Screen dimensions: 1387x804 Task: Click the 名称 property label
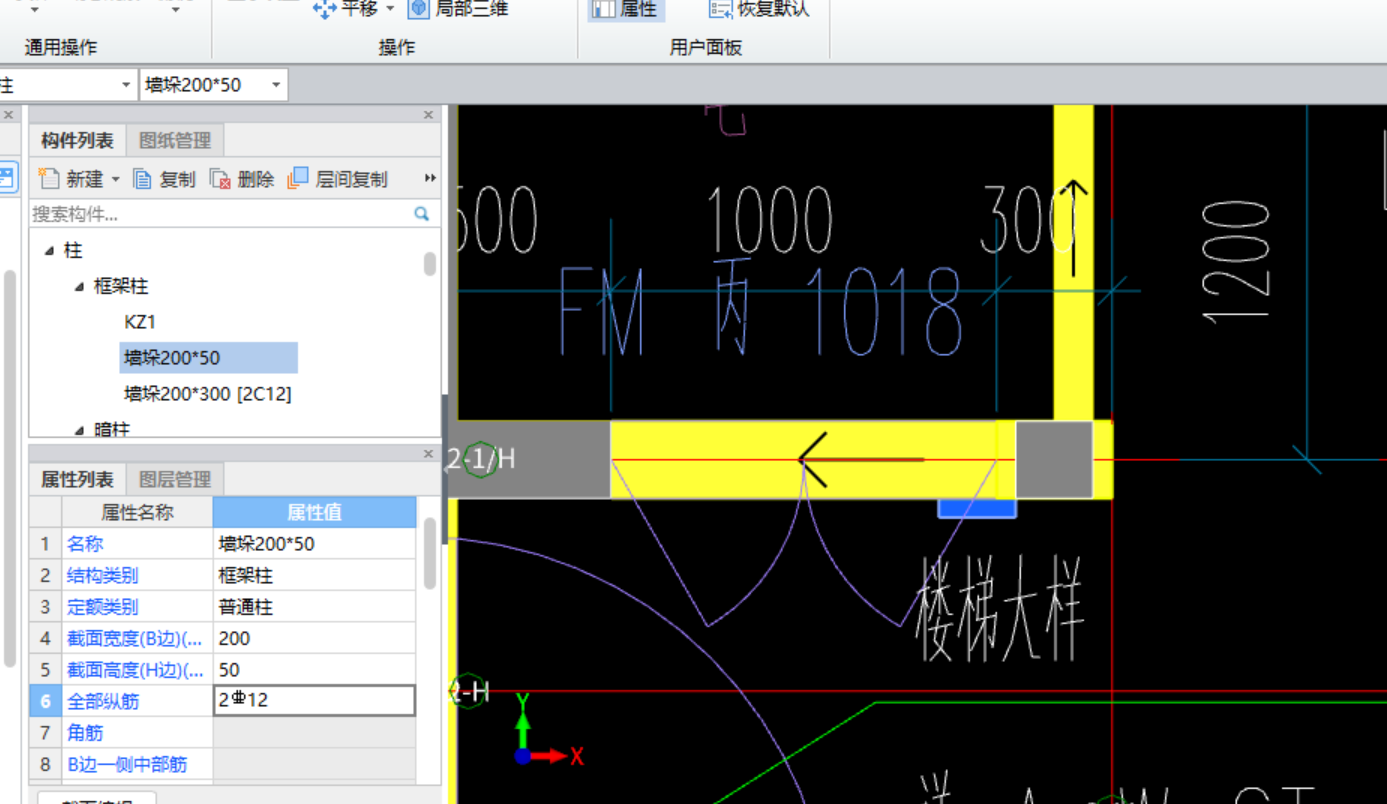pyautogui.click(x=85, y=544)
